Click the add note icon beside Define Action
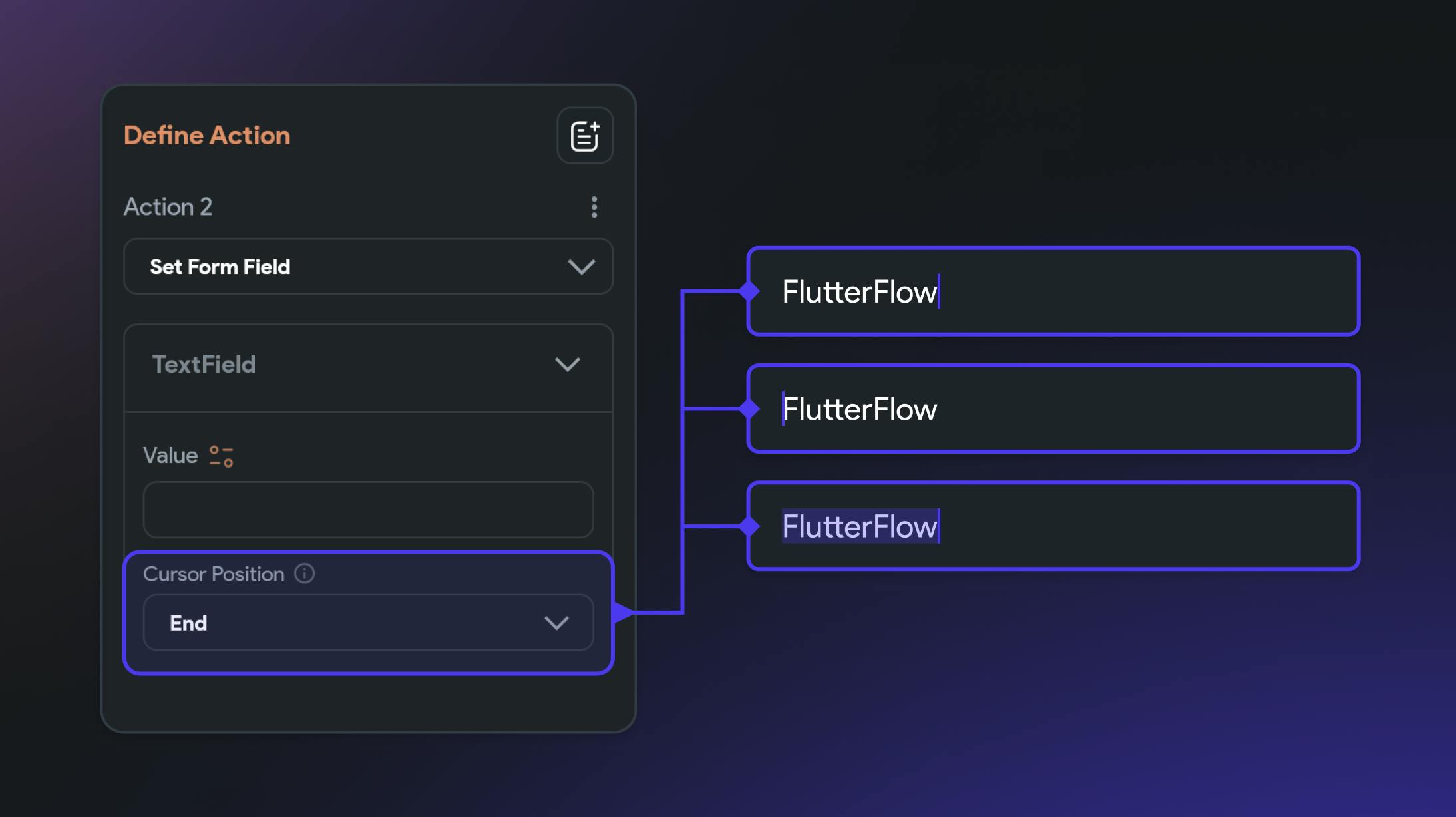Screen dimensions: 1456x817 584,136
